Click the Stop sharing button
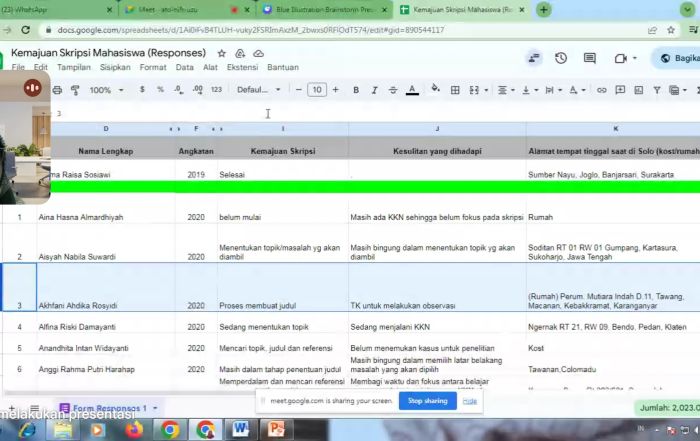700x441 pixels. [427, 401]
